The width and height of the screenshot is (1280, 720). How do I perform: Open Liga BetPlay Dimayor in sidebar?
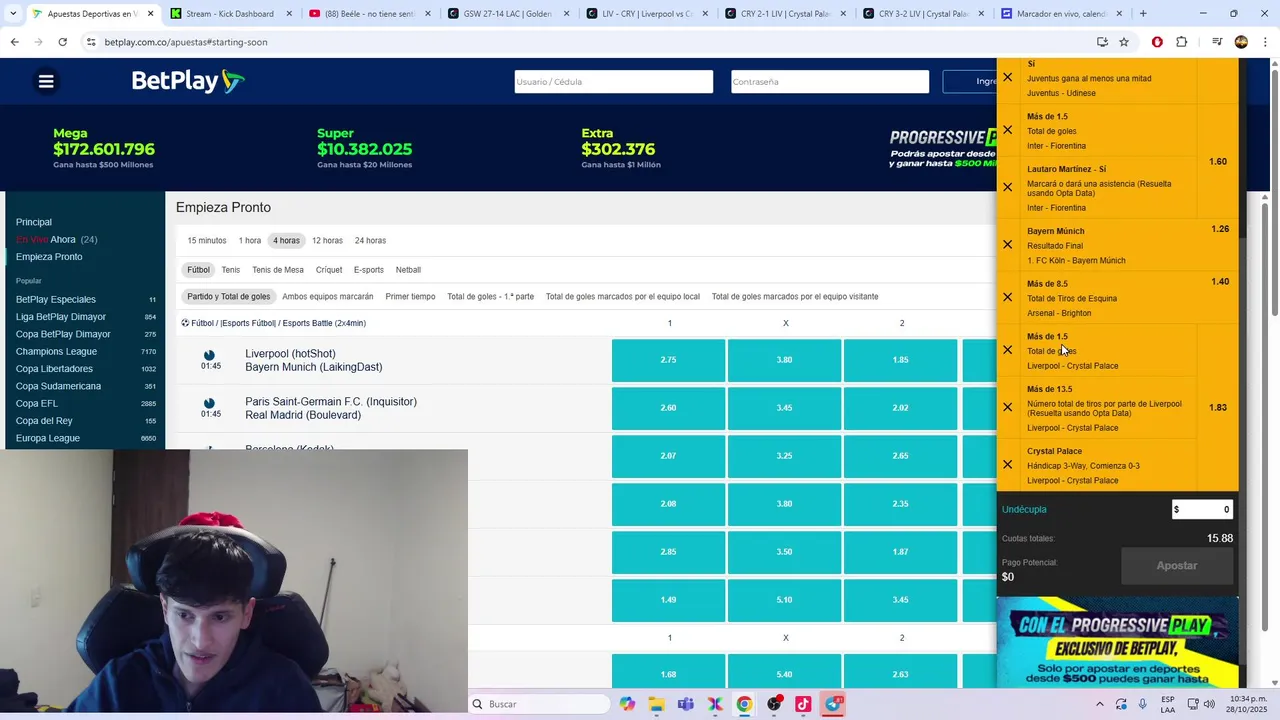click(61, 317)
